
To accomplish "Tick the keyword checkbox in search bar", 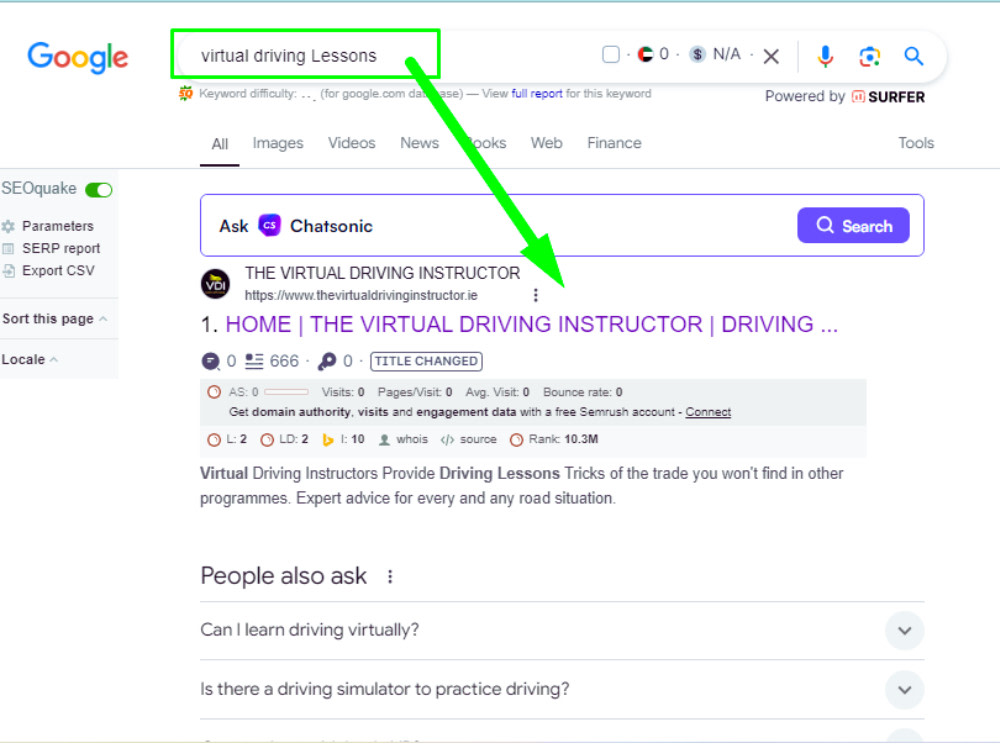I will pyautogui.click(x=610, y=55).
